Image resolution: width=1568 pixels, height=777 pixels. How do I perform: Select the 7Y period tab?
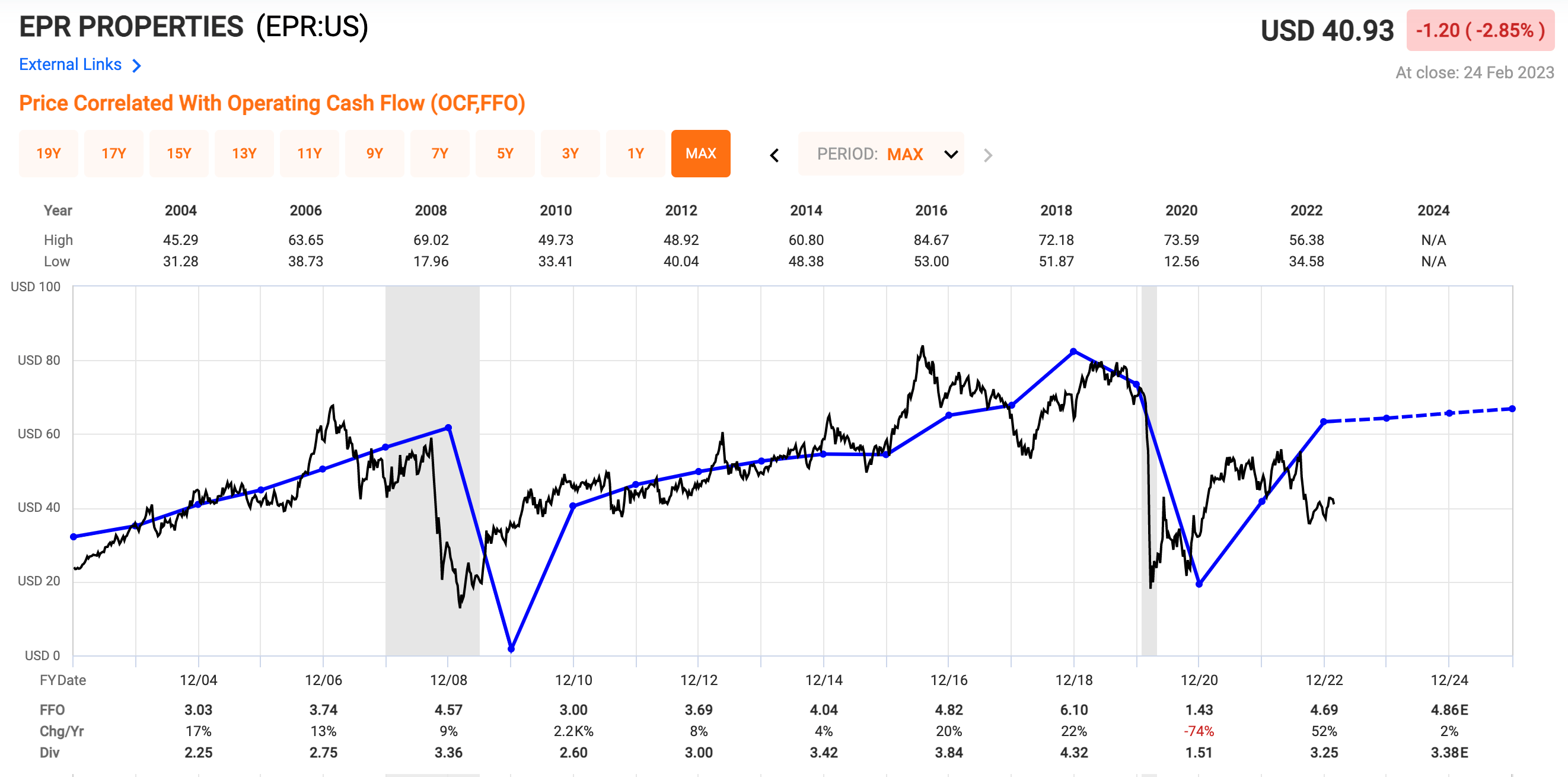click(439, 154)
